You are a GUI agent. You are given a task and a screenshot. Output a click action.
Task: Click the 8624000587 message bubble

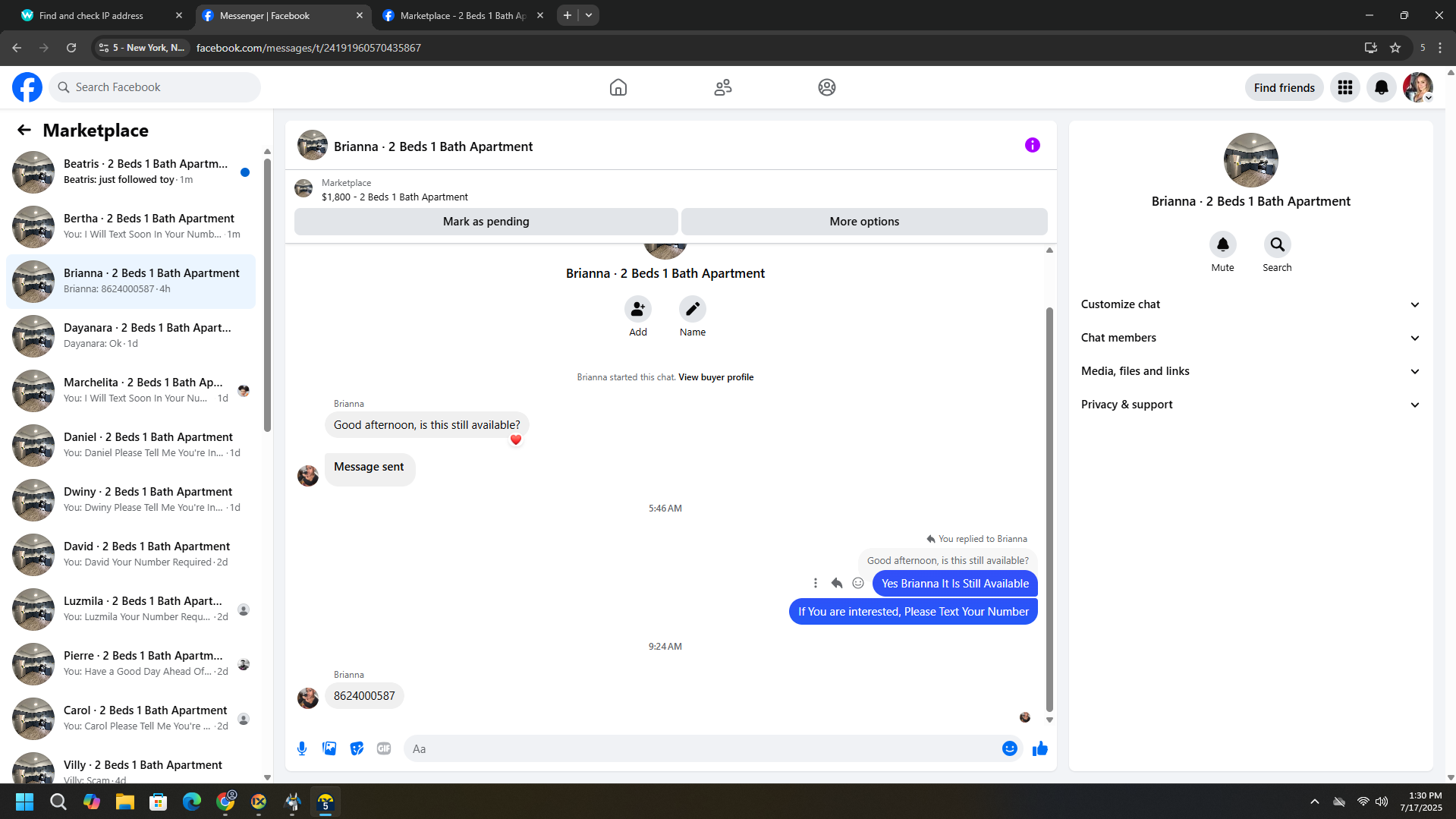tap(364, 696)
